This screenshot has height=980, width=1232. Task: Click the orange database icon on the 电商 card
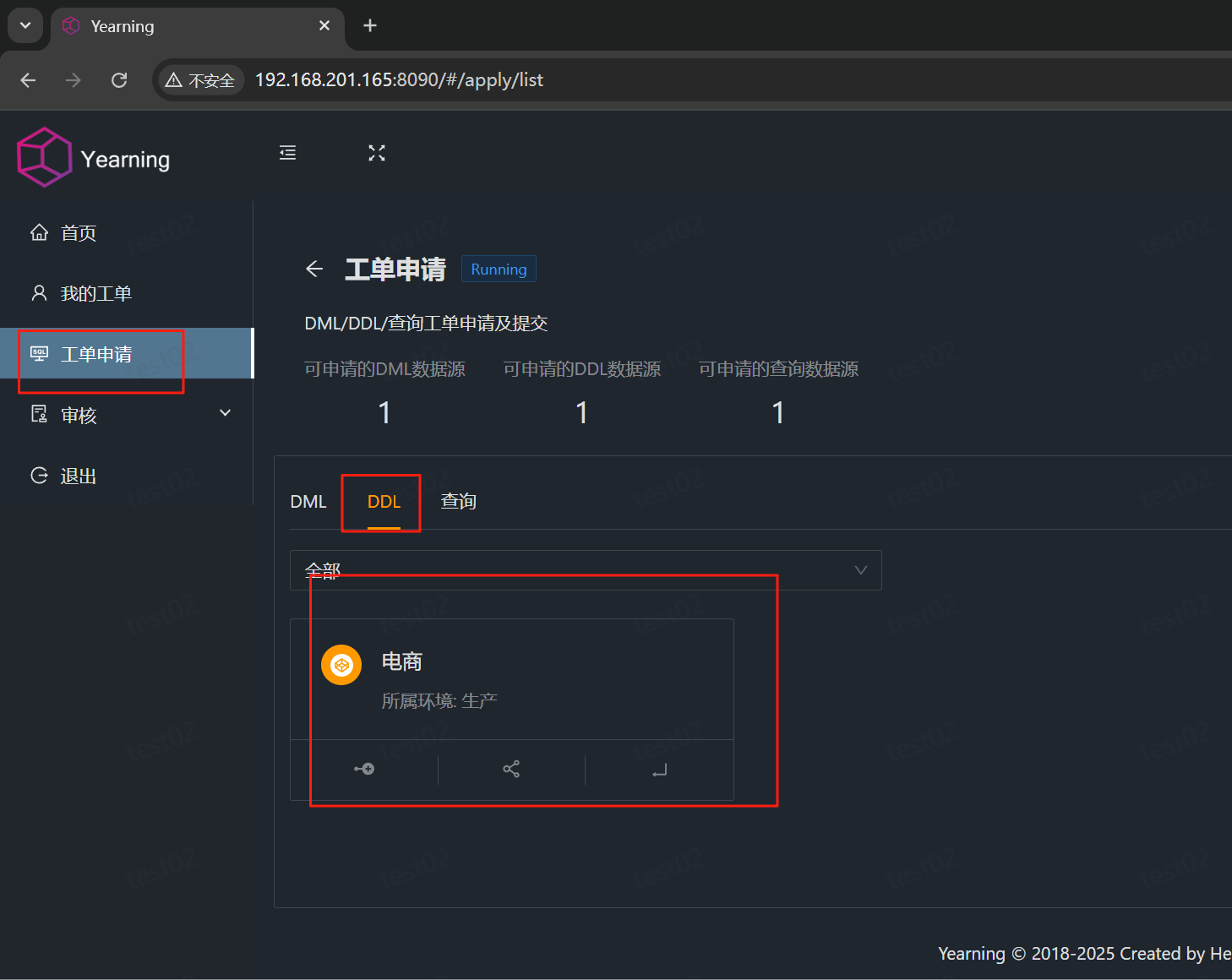coord(341,665)
